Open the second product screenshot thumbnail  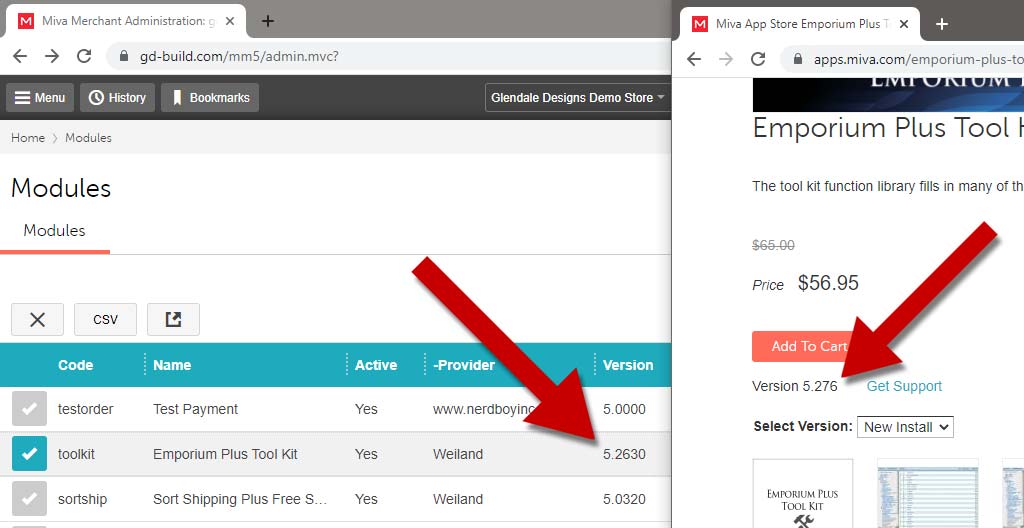pyautogui.click(x=927, y=493)
